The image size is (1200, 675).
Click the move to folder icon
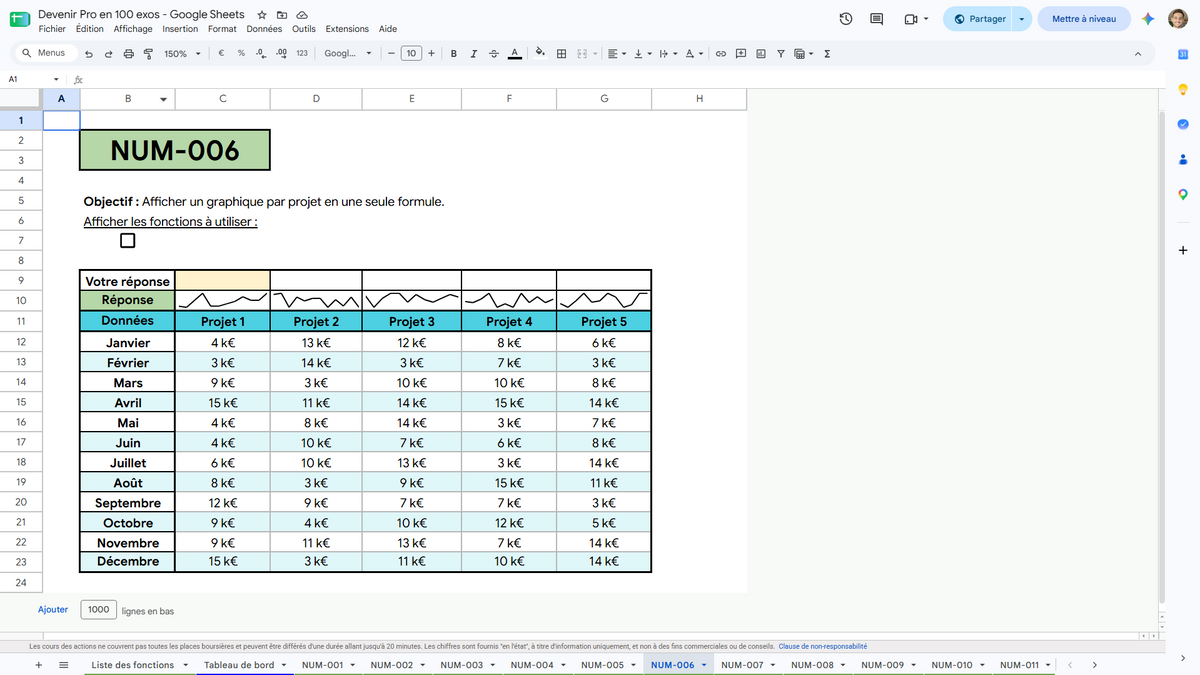282,15
